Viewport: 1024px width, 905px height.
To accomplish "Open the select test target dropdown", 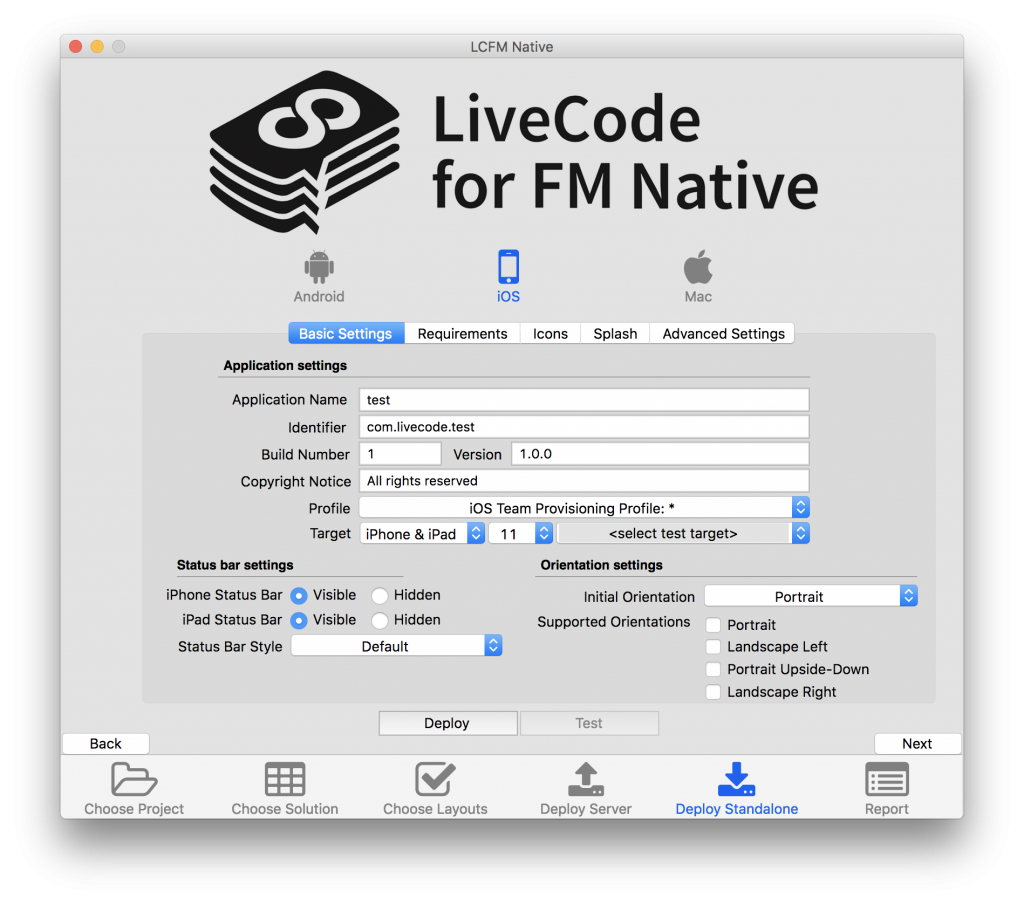I will [683, 533].
